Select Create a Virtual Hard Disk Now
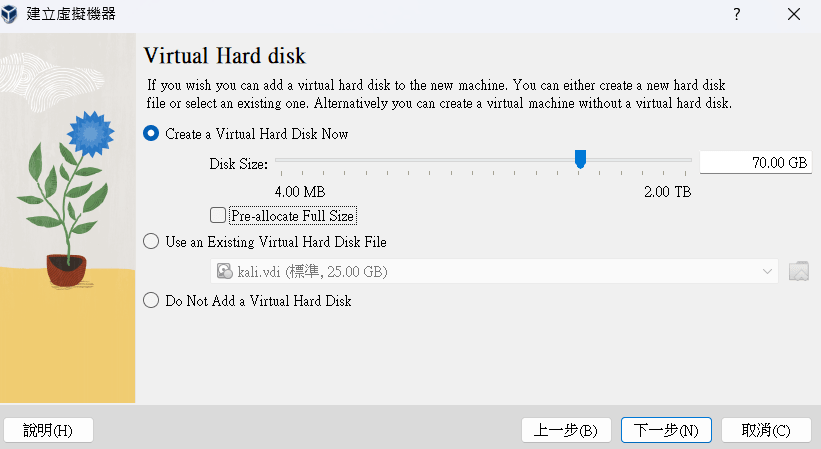 [x=152, y=134]
